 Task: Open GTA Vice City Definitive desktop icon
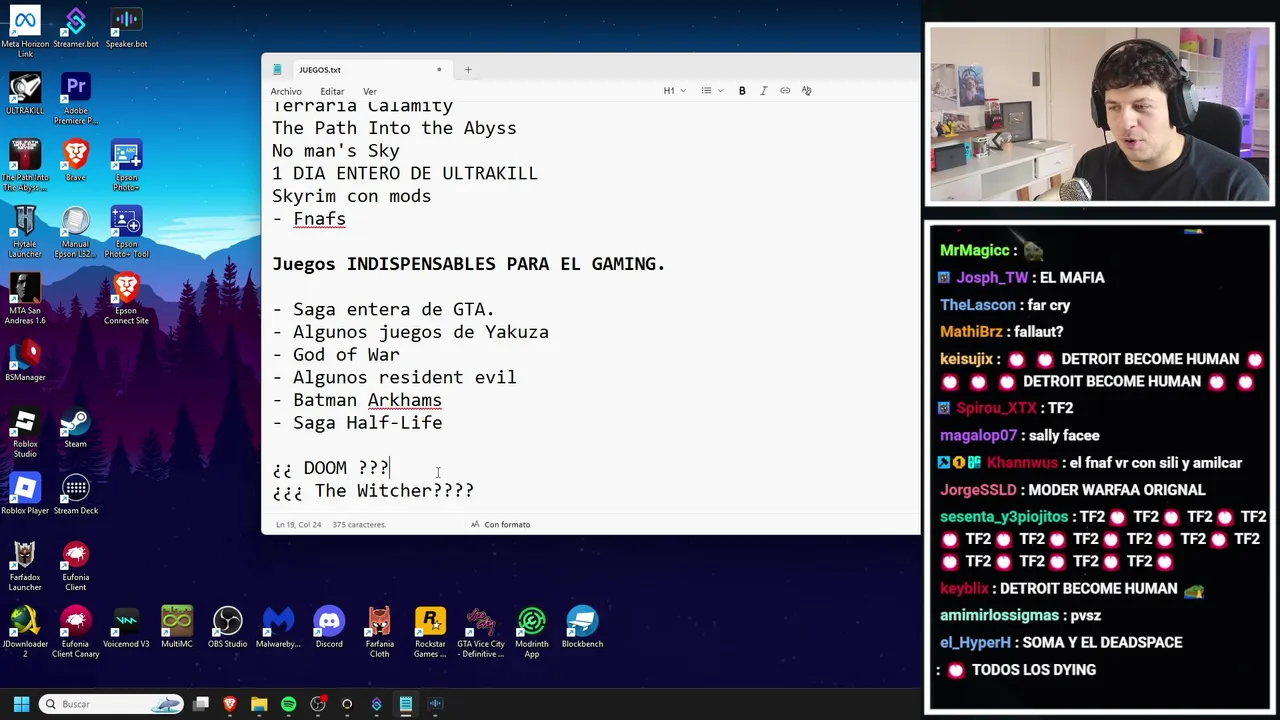point(481,632)
